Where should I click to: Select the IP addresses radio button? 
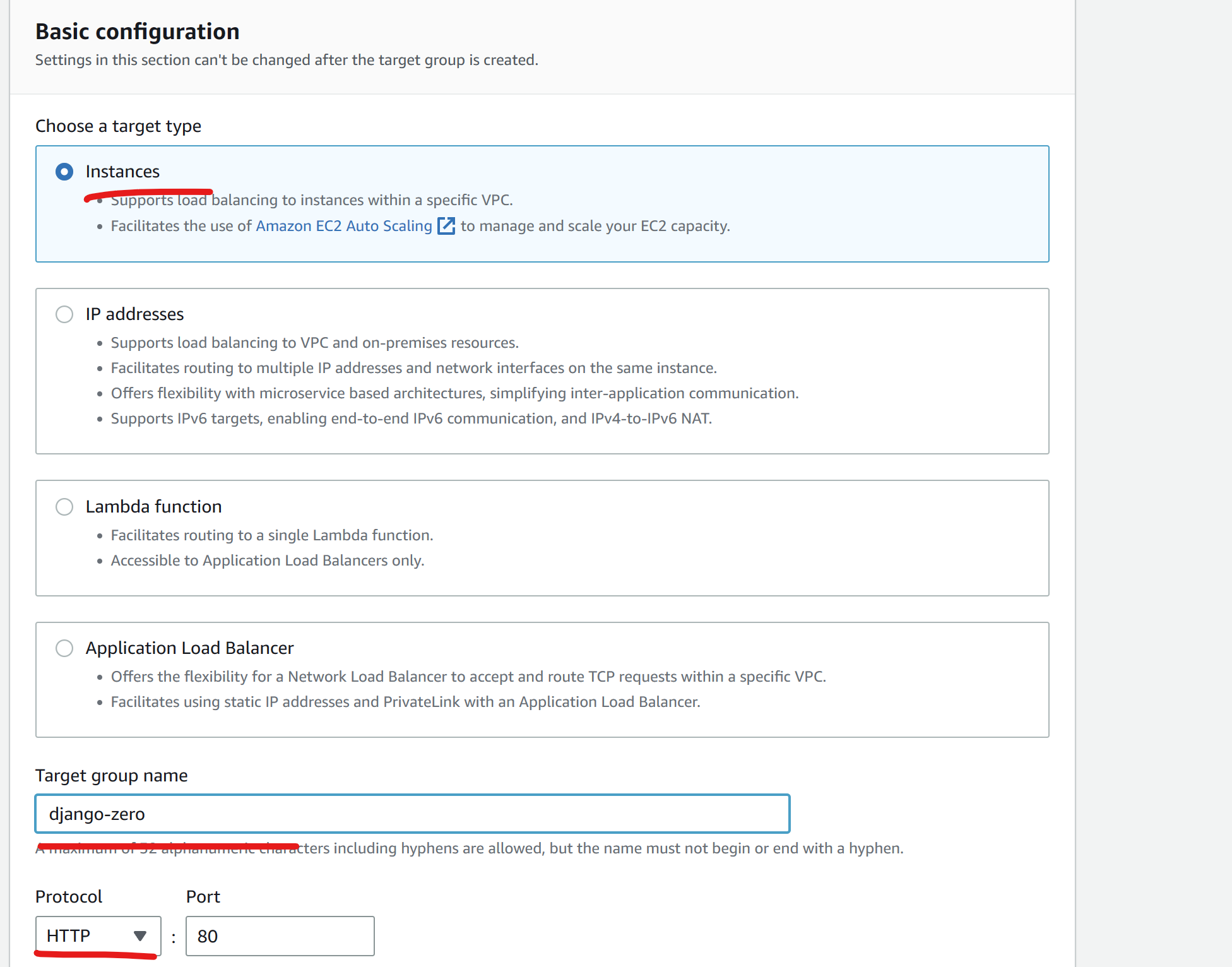(64, 314)
